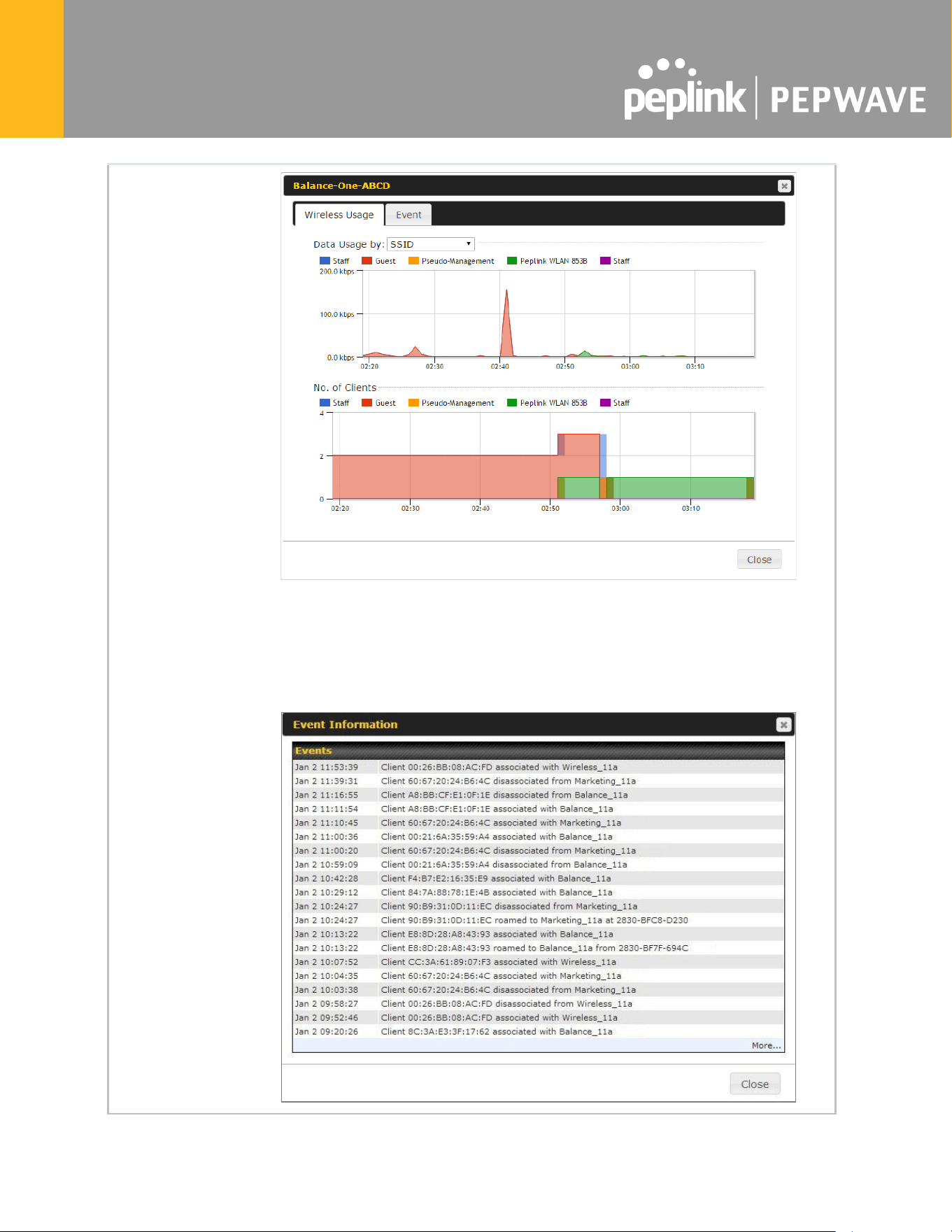Viewport: 952px width, 1232px height.
Task: Select the Wireless Usage tab
Action: pyautogui.click(x=339, y=215)
